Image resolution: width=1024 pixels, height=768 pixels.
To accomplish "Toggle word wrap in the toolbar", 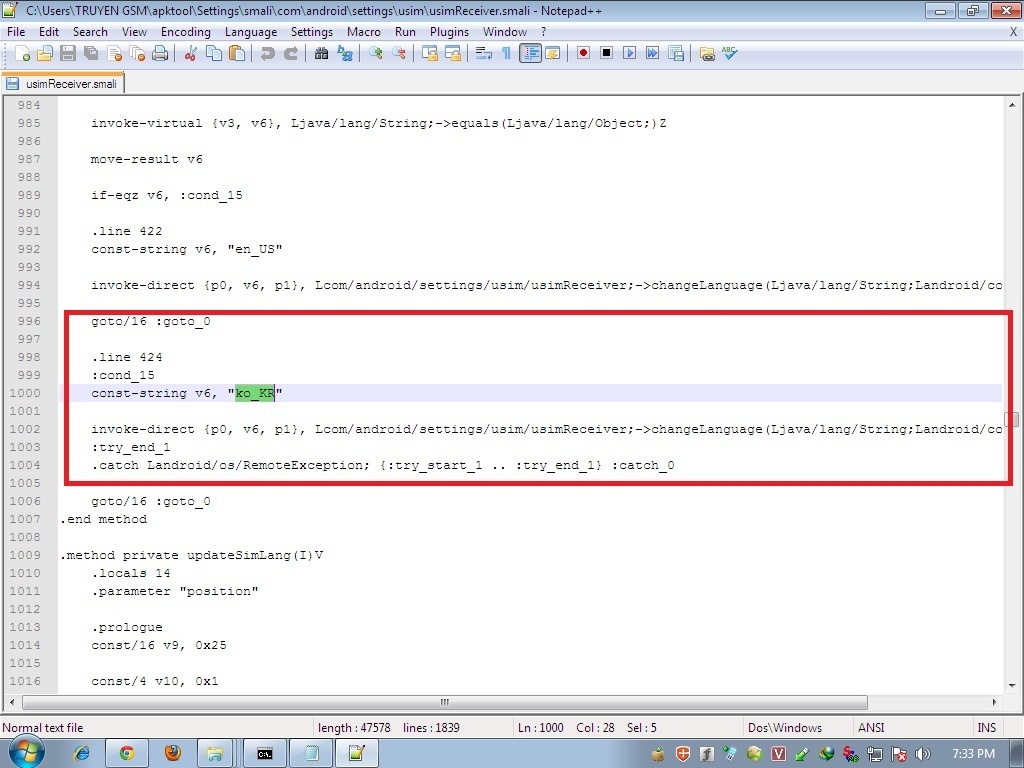I will (x=483, y=54).
